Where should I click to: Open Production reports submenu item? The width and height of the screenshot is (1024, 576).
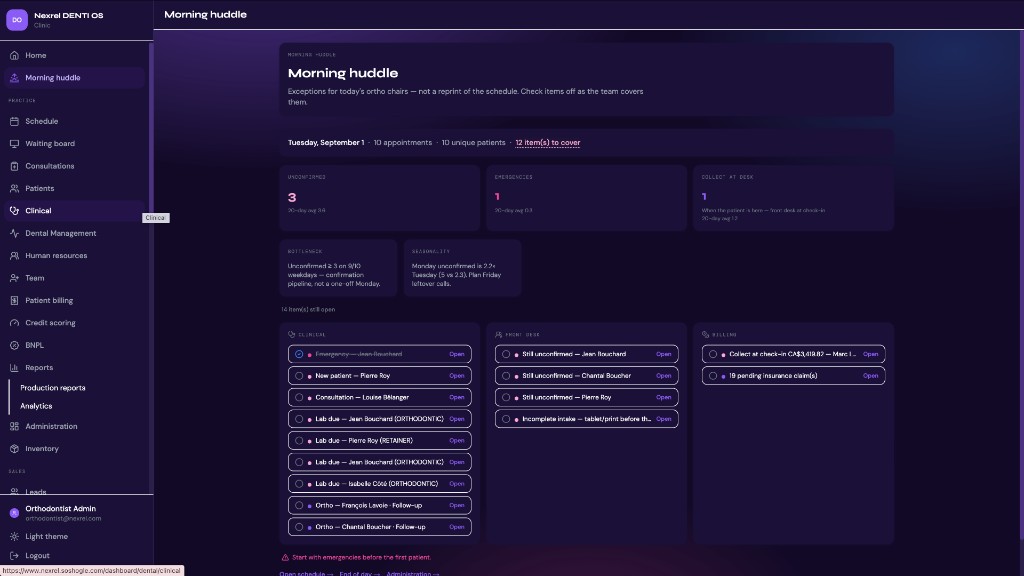pos(53,388)
